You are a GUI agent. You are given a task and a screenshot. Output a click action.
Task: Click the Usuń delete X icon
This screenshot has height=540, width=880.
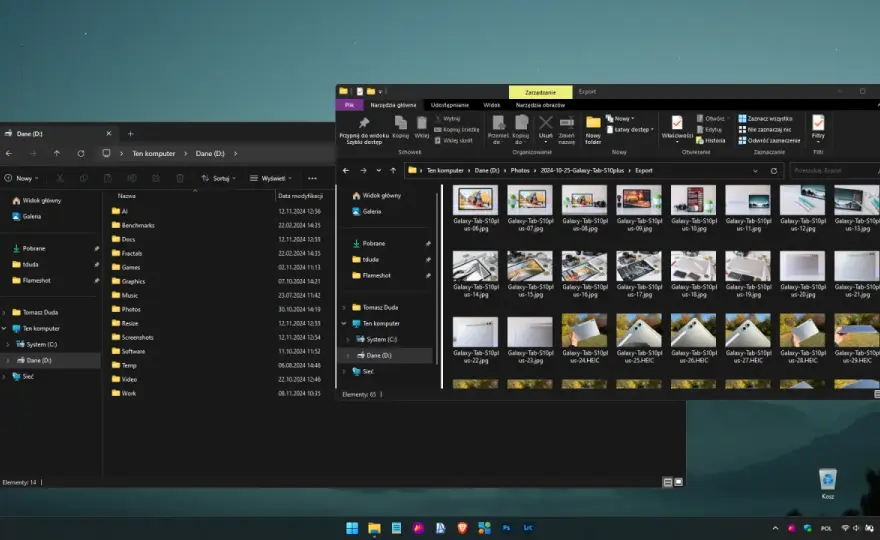[x=546, y=123]
